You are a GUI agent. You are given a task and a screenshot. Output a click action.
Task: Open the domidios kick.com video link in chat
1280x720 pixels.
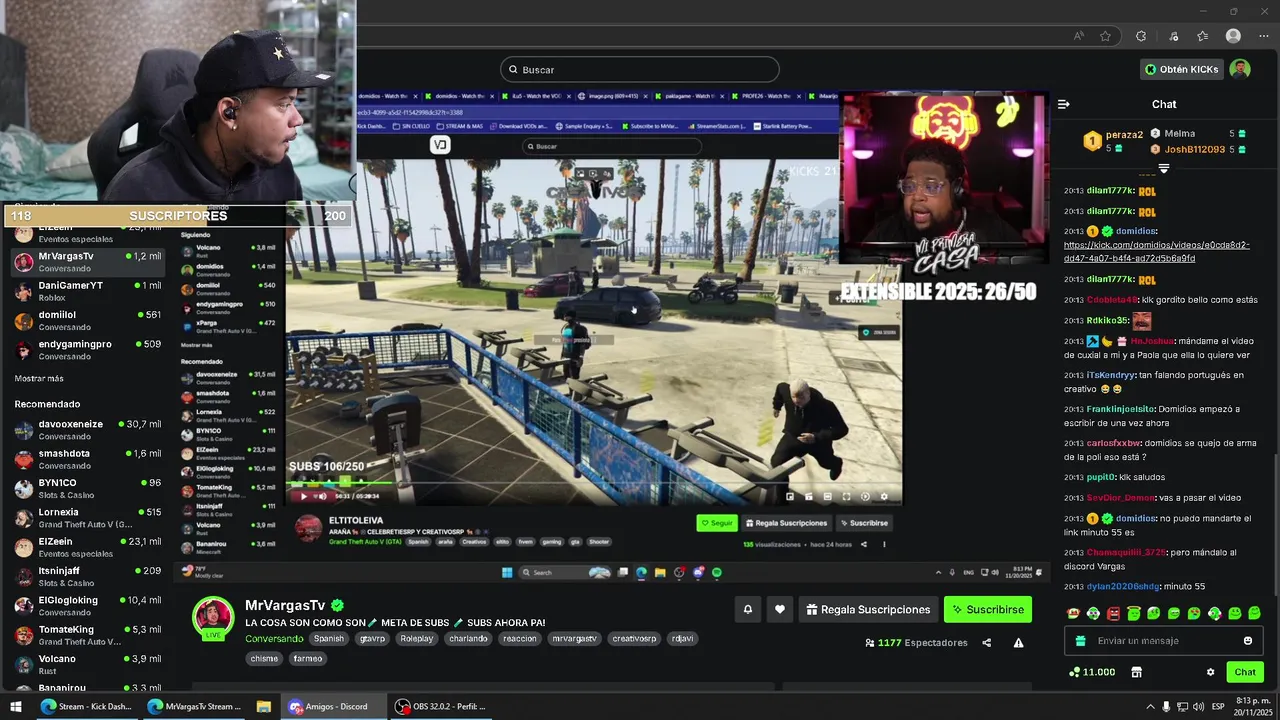pyautogui.click(x=1157, y=251)
